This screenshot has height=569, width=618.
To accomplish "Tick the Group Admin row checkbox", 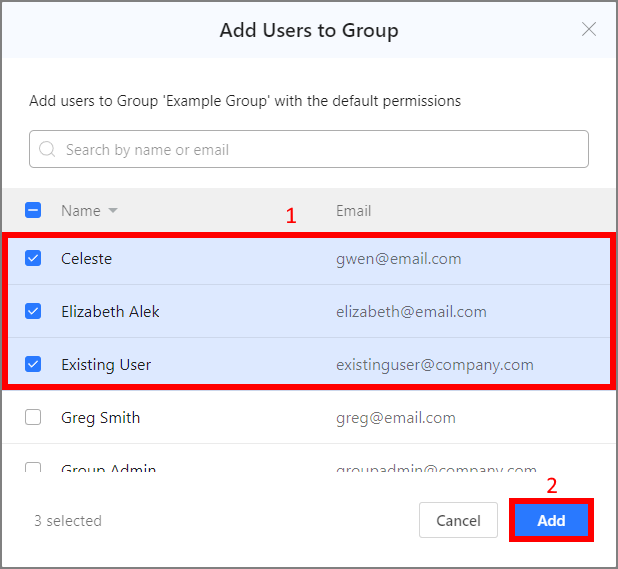I will coord(33,468).
